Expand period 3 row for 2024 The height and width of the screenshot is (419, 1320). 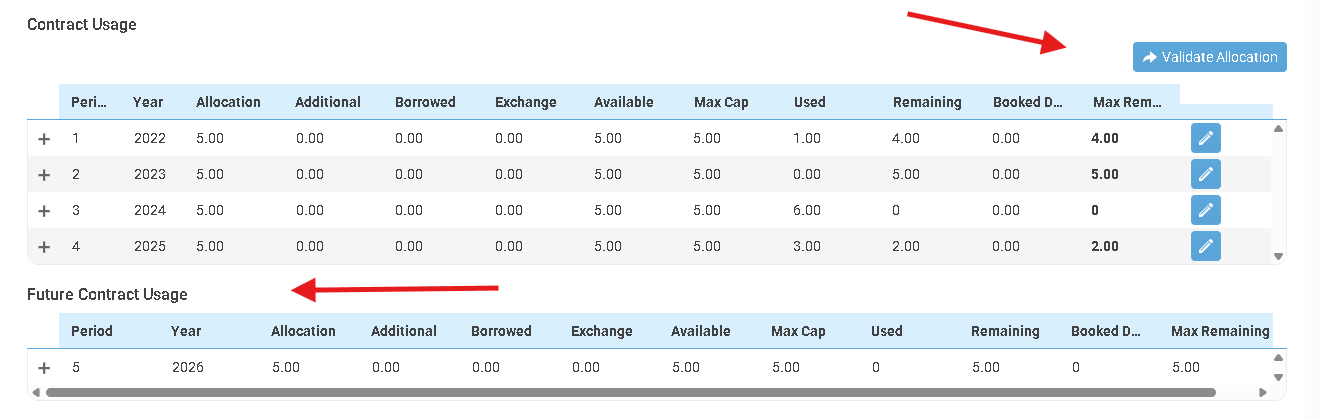[x=43, y=211]
